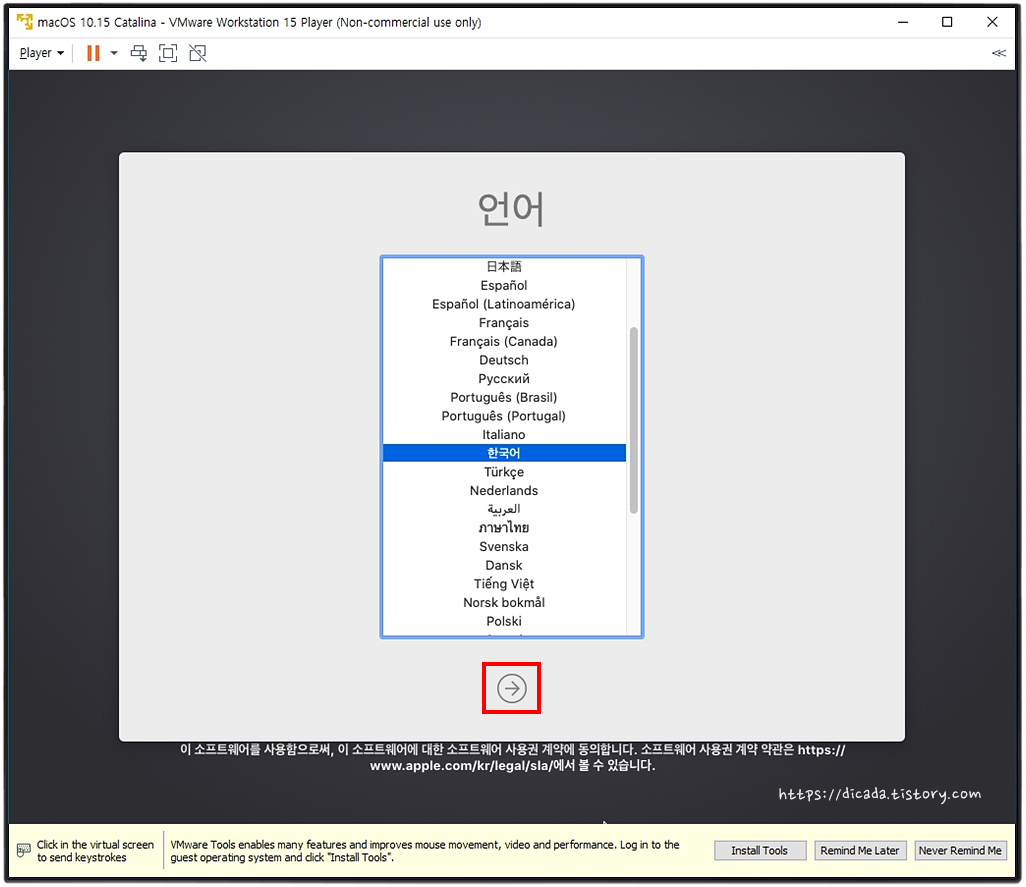The height and width of the screenshot is (887, 1026).
Task: Click Send Ctrl+Alt+Del toolbar icon
Action: coord(139,53)
